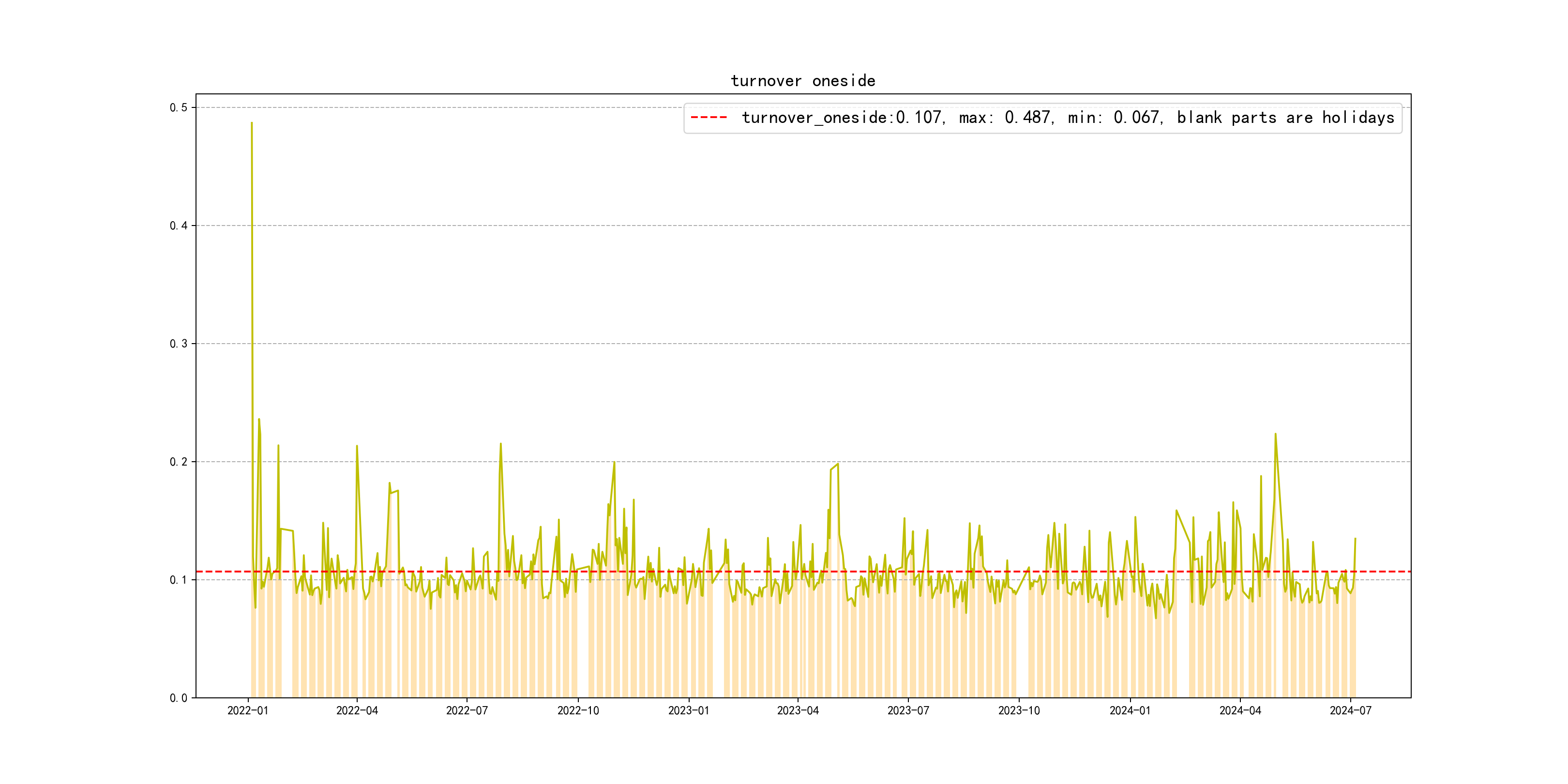Screen dimensions: 1568x784
Task: Click the 0.5 y-axis tick label
Action: pos(179,108)
